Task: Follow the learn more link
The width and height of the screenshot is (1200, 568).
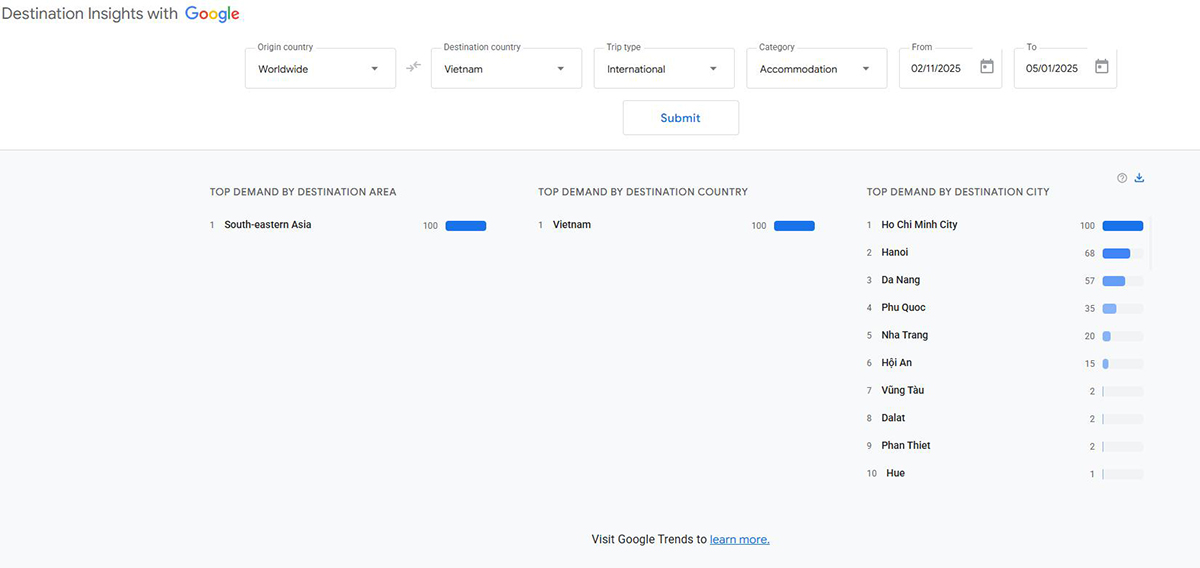Action: [x=739, y=540]
